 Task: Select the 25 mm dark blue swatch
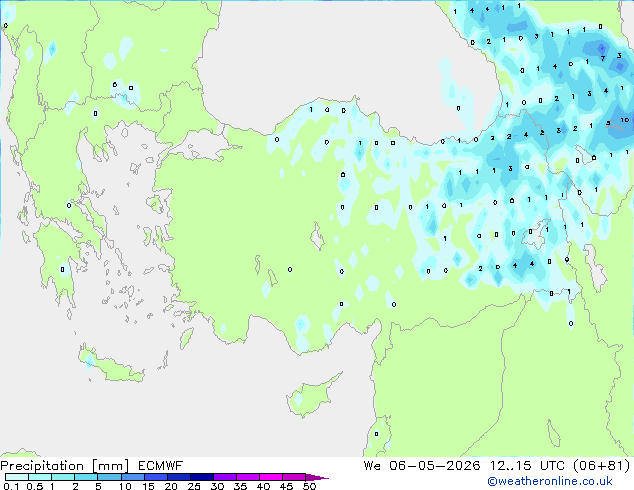(x=201, y=477)
